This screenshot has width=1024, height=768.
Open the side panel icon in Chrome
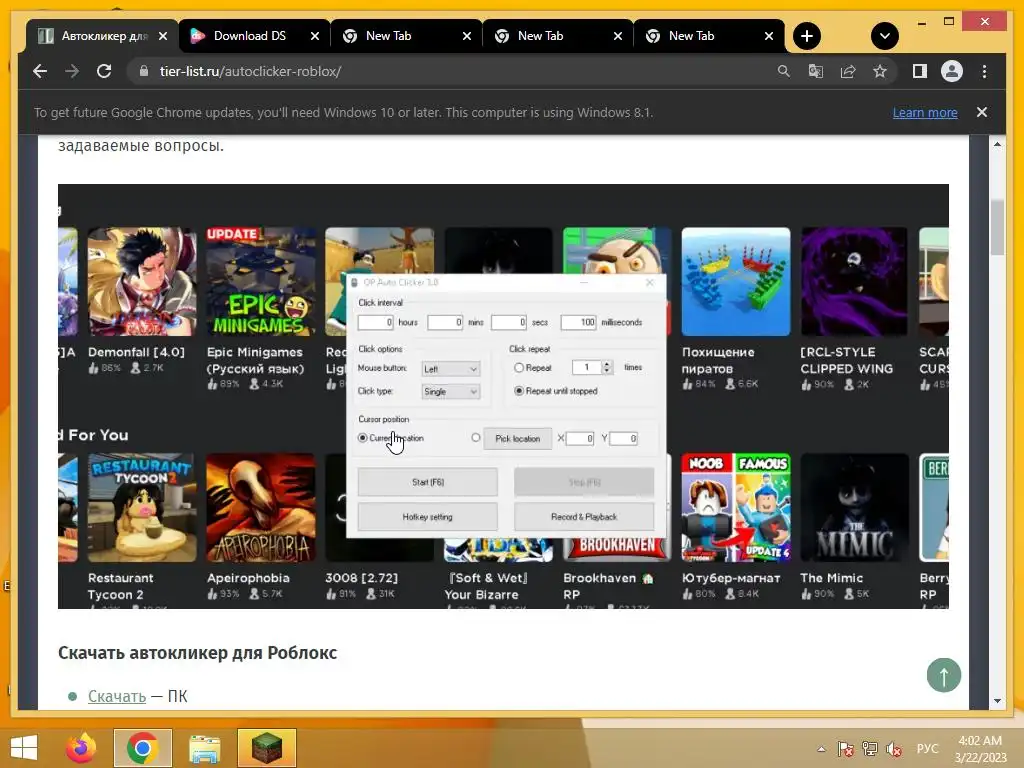[920, 71]
